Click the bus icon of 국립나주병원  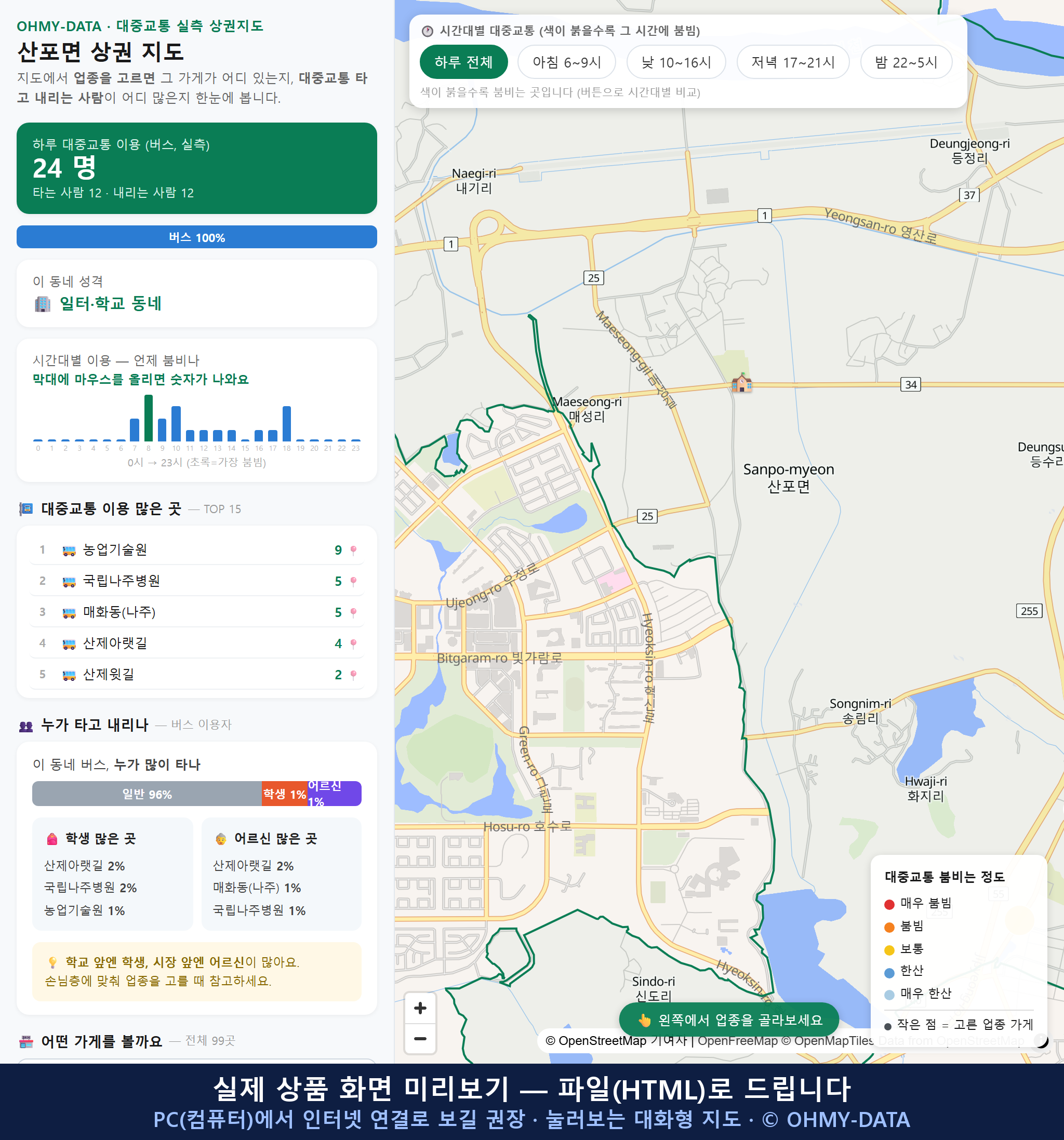69,582
